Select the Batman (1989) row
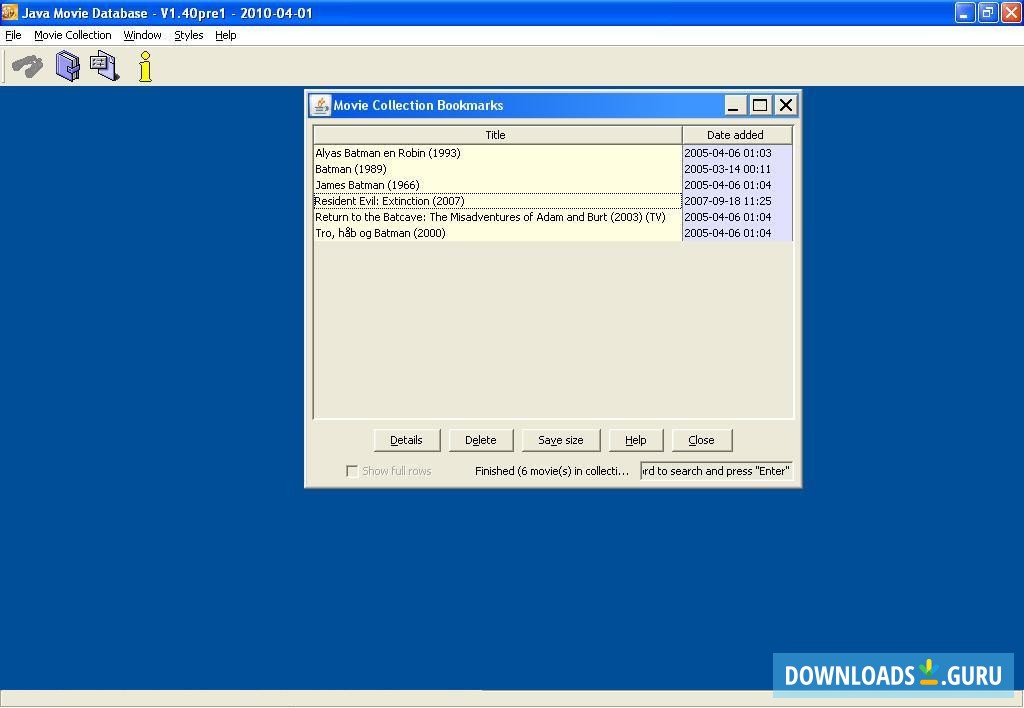This screenshot has height=708, width=1024. [x=450, y=169]
